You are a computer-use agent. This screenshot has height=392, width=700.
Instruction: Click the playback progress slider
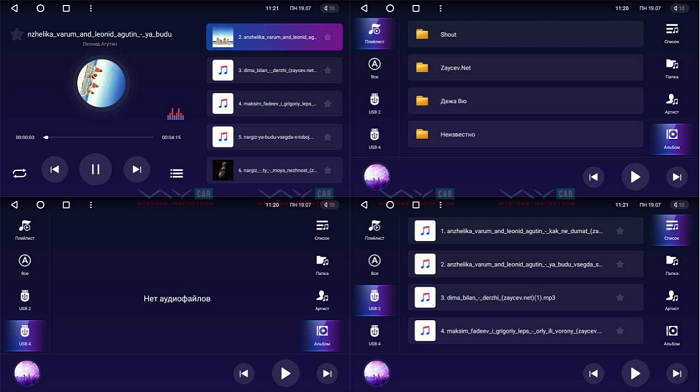point(99,138)
